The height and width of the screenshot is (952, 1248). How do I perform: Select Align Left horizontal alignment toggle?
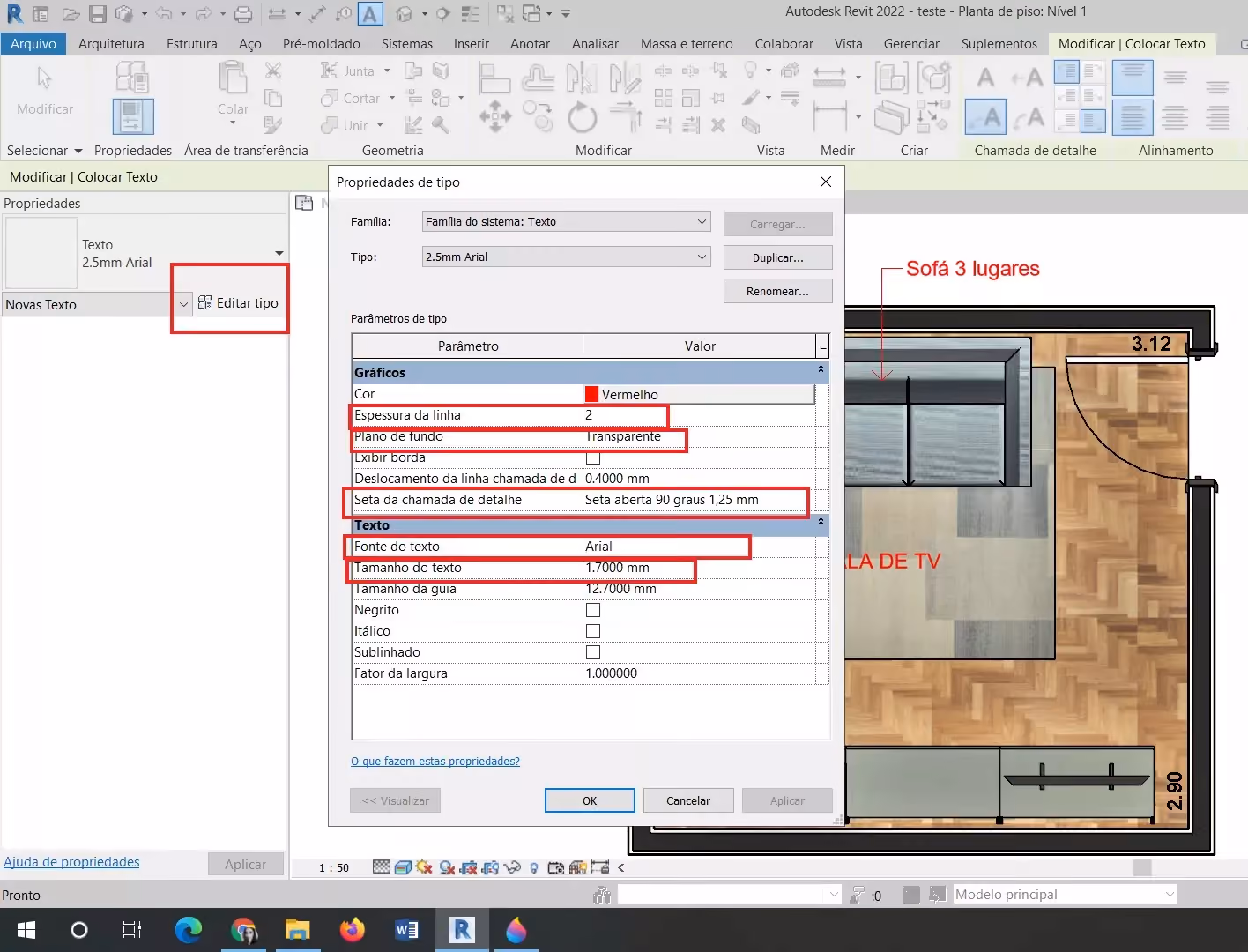(x=1133, y=116)
